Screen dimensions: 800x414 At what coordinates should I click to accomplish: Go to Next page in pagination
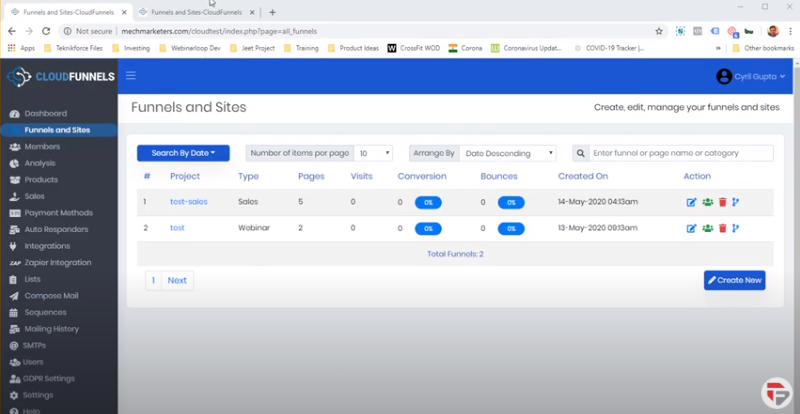coord(177,280)
